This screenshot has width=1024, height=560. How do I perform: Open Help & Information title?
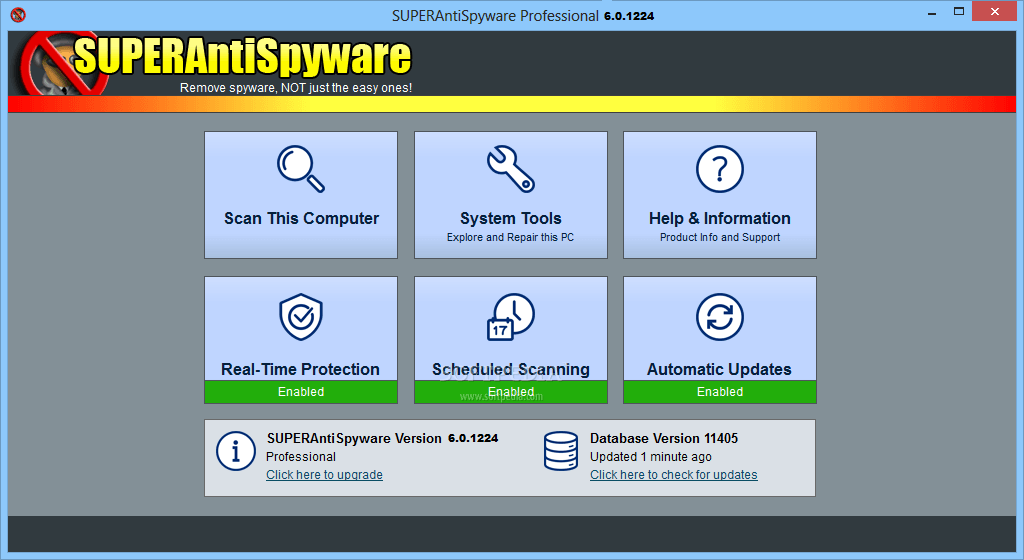(720, 218)
